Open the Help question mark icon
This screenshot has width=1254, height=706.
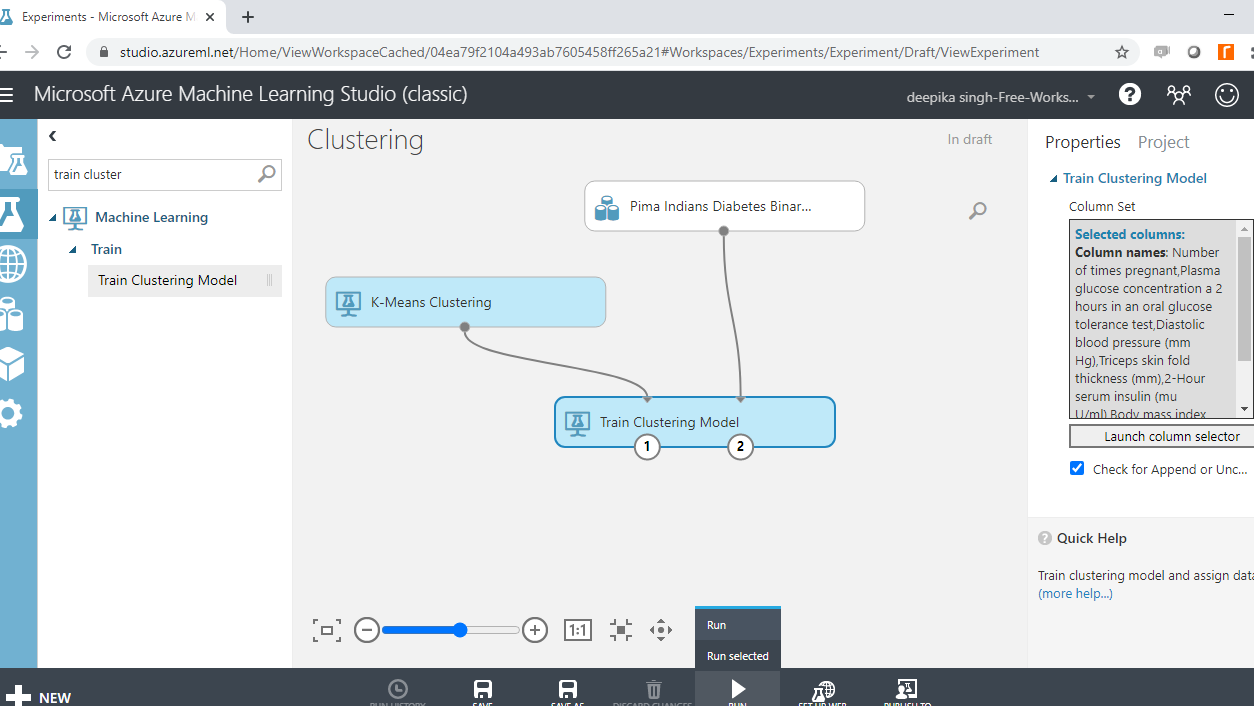[1130, 94]
